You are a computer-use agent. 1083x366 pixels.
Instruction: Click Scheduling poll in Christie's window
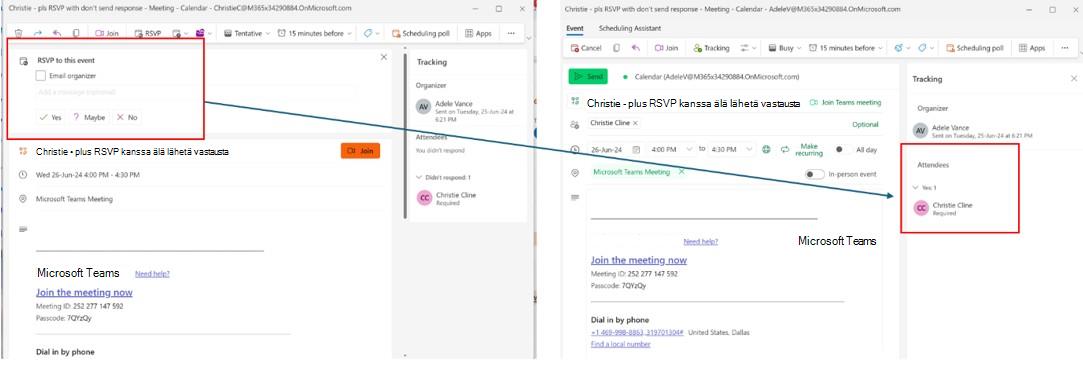420,33
